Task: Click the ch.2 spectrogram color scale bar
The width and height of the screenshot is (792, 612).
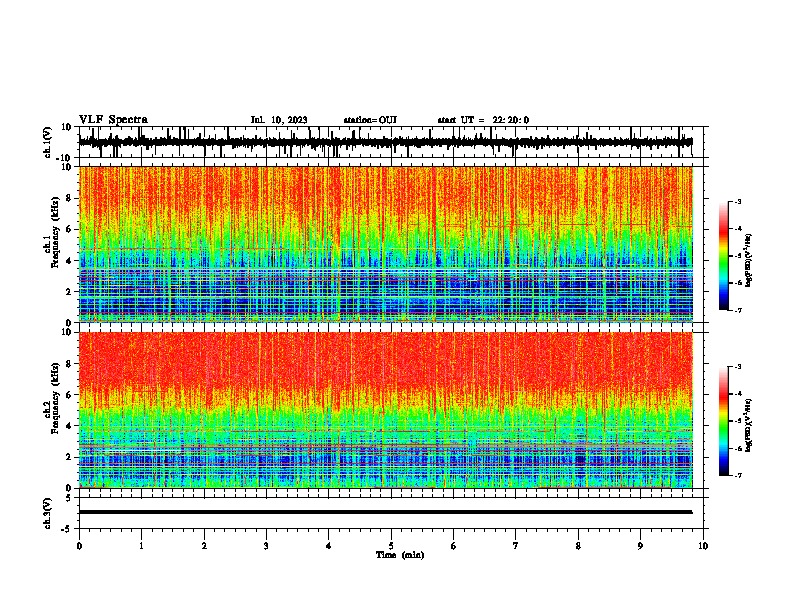Action: tap(724, 421)
